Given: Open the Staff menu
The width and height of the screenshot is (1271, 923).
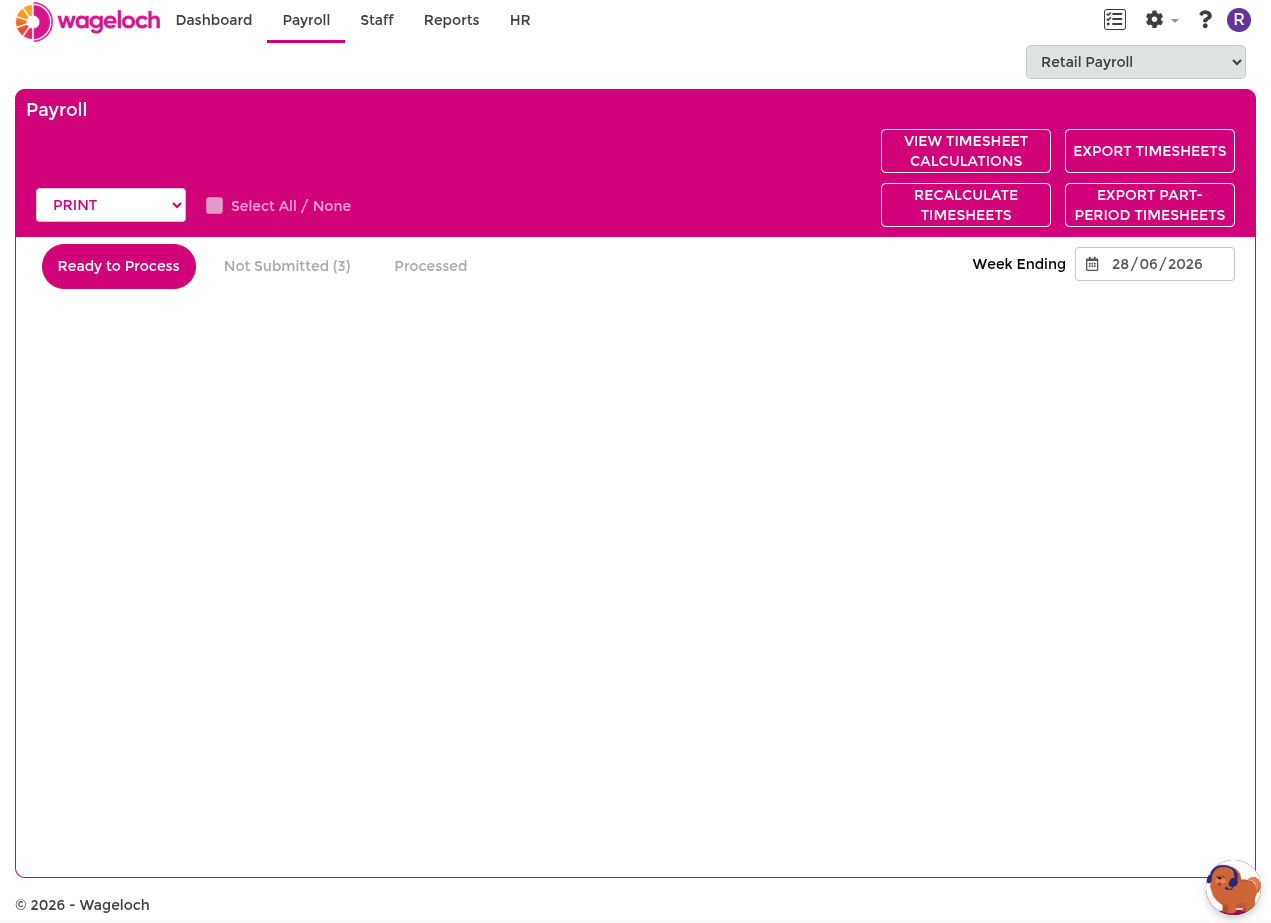Looking at the screenshot, I should tap(377, 20).
